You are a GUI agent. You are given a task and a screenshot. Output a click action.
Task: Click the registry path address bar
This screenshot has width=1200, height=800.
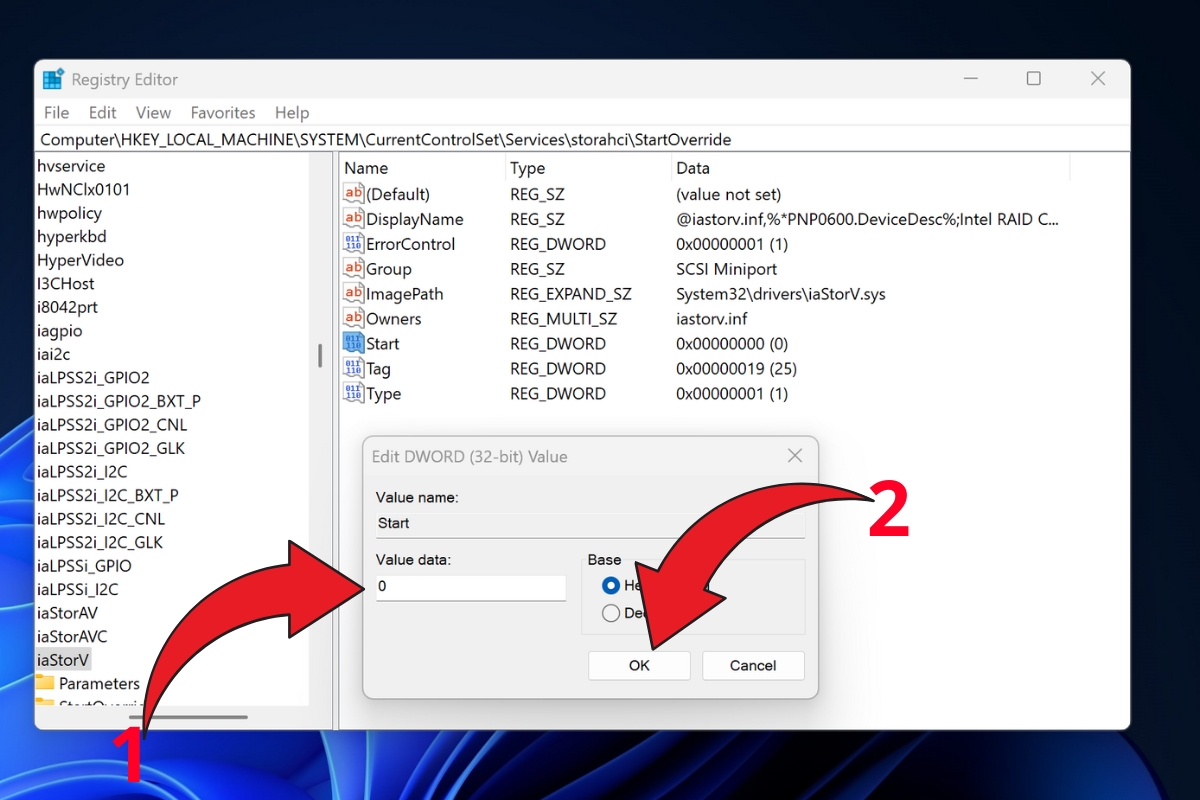tap(583, 139)
